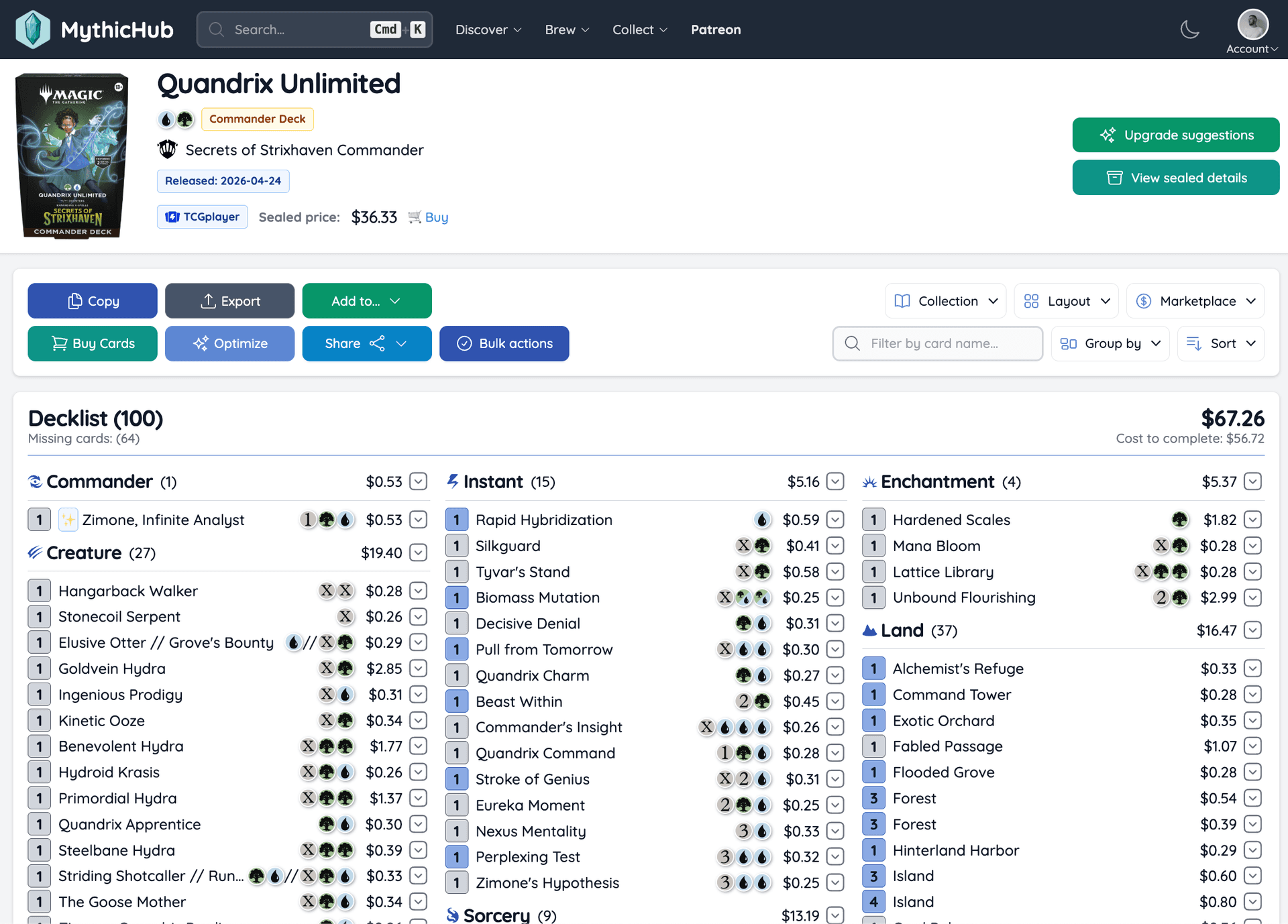Click quantity badge for four Islands

click(873, 902)
